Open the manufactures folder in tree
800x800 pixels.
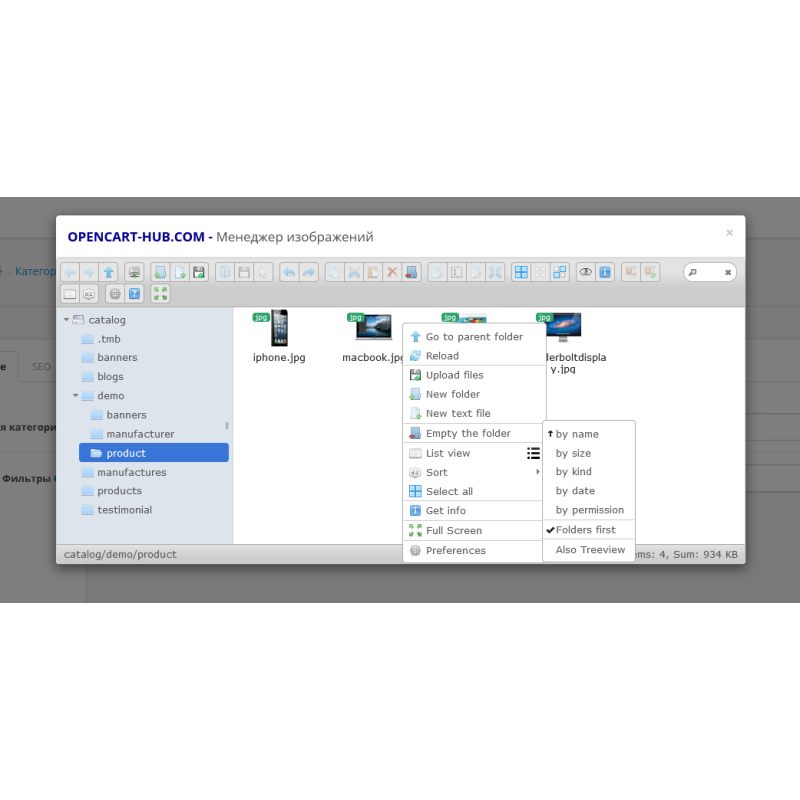point(131,472)
